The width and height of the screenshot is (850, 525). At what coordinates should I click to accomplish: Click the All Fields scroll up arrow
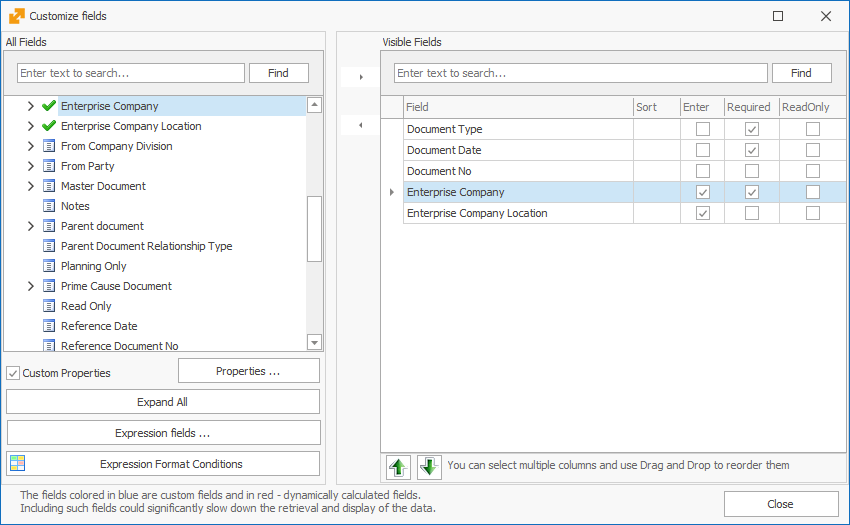(314, 105)
